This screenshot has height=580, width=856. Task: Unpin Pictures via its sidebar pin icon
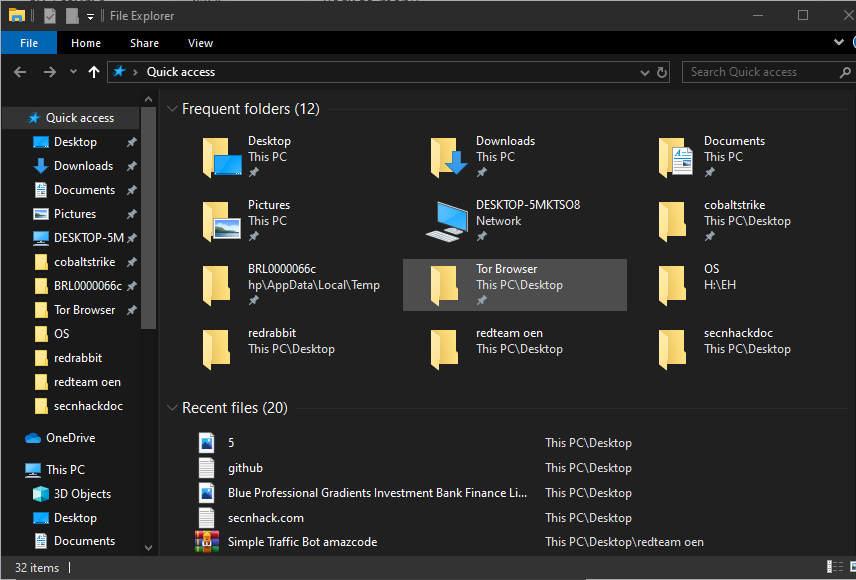point(132,214)
